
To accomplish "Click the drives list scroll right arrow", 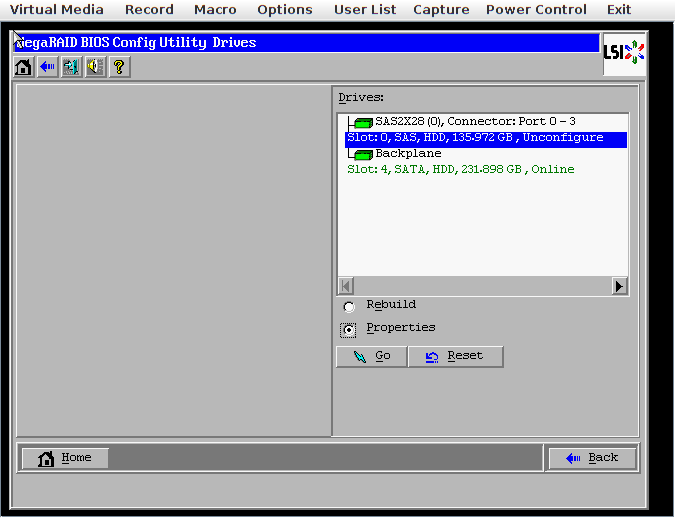I will 619,286.
